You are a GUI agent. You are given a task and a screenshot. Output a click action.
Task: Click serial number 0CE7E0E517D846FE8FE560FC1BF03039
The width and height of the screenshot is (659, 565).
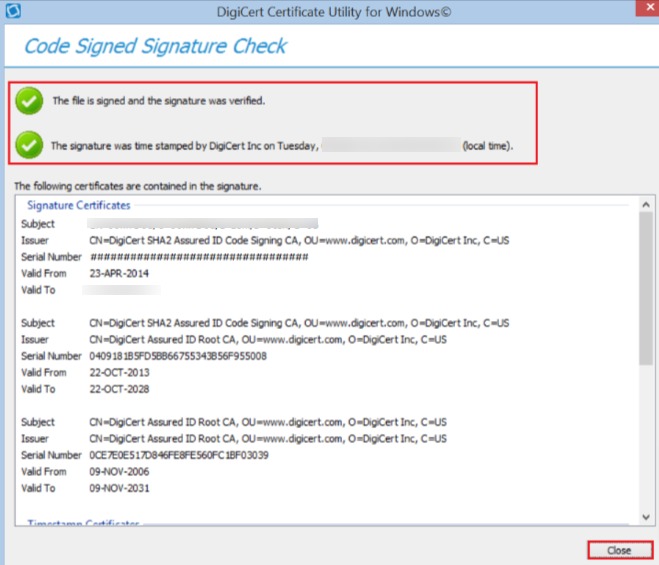click(x=179, y=455)
